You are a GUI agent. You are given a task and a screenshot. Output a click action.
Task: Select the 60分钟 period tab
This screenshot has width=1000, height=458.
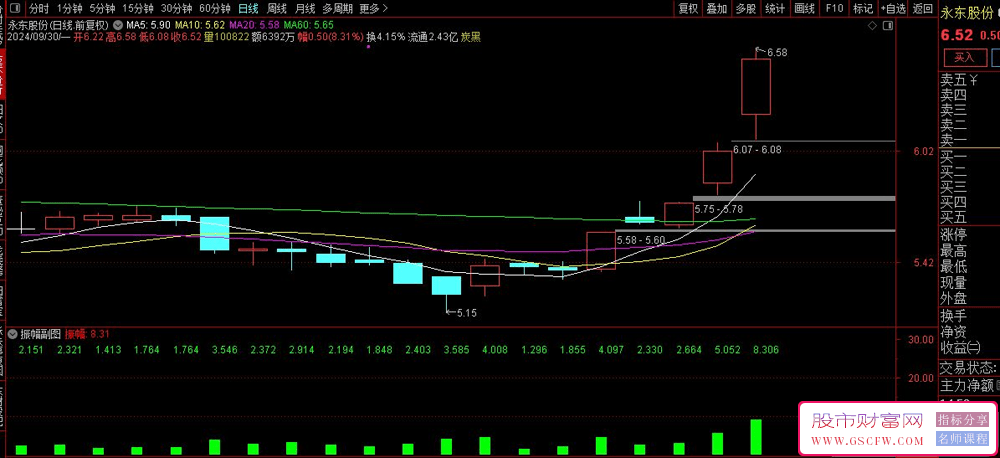(214, 8)
